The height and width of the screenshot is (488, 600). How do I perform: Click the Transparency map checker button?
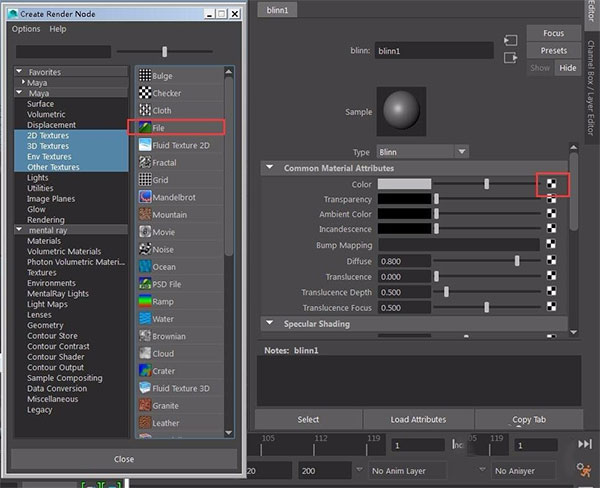click(551, 199)
